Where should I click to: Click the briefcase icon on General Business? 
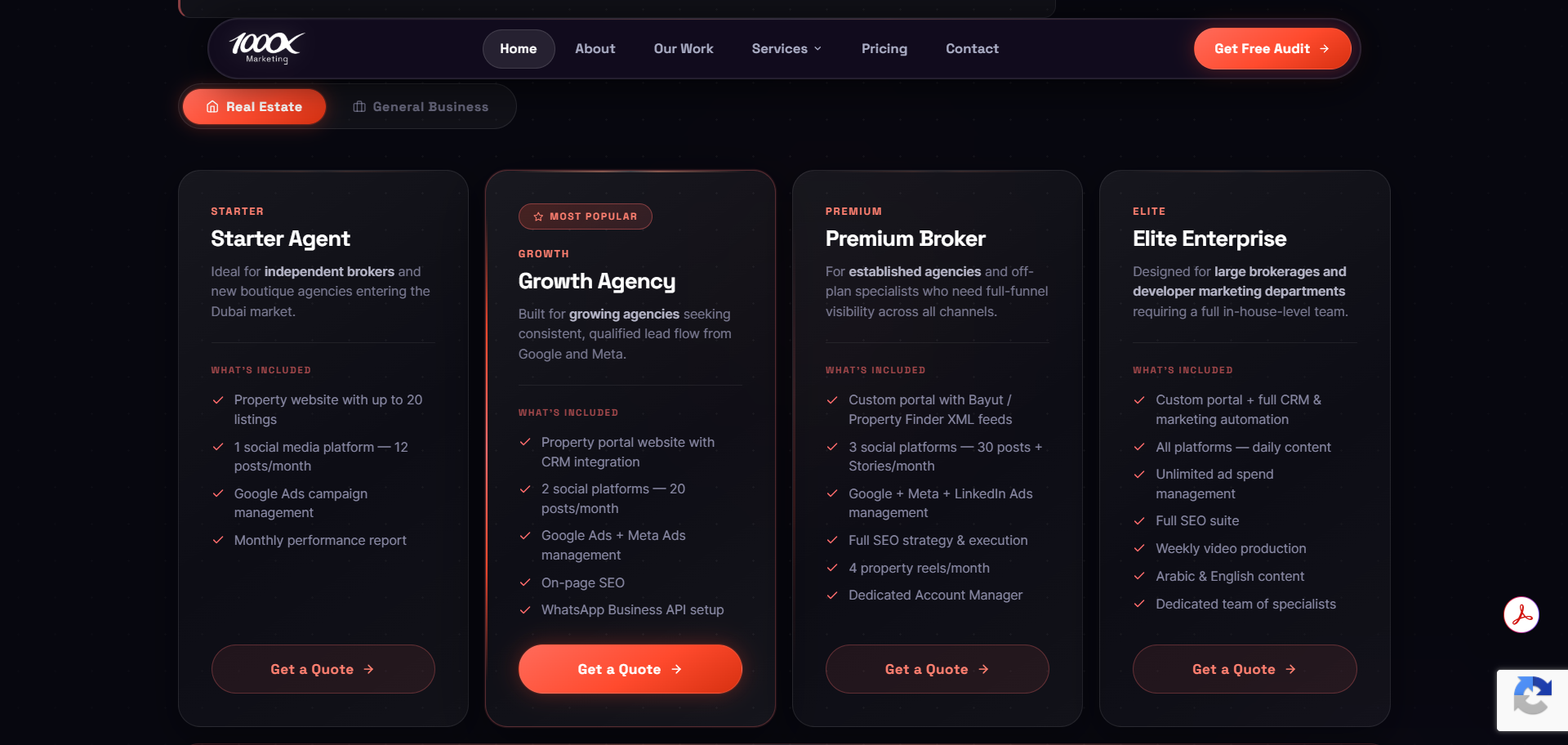tap(359, 107)
